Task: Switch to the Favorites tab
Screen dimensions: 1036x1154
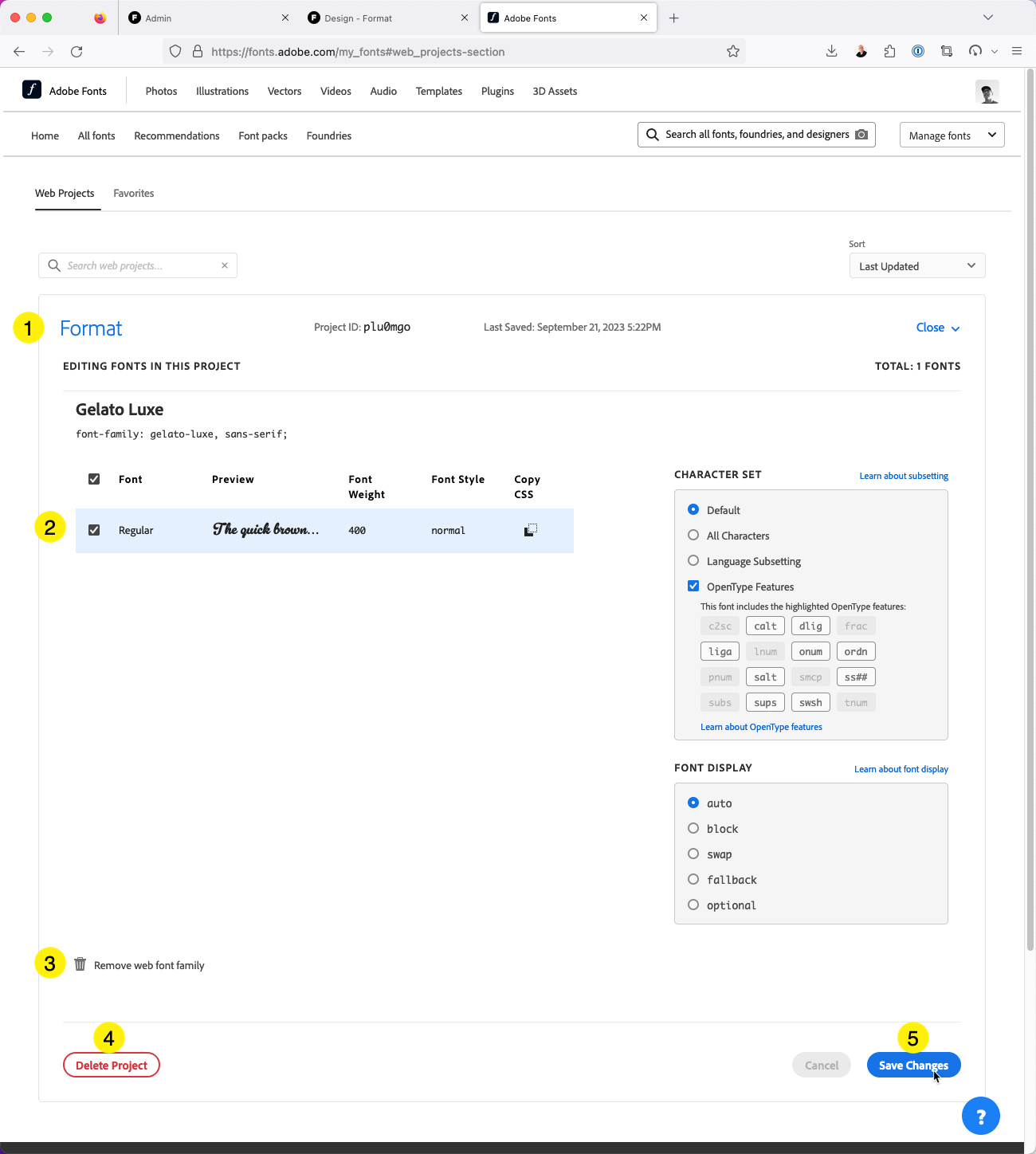Action: click(134, 193)
